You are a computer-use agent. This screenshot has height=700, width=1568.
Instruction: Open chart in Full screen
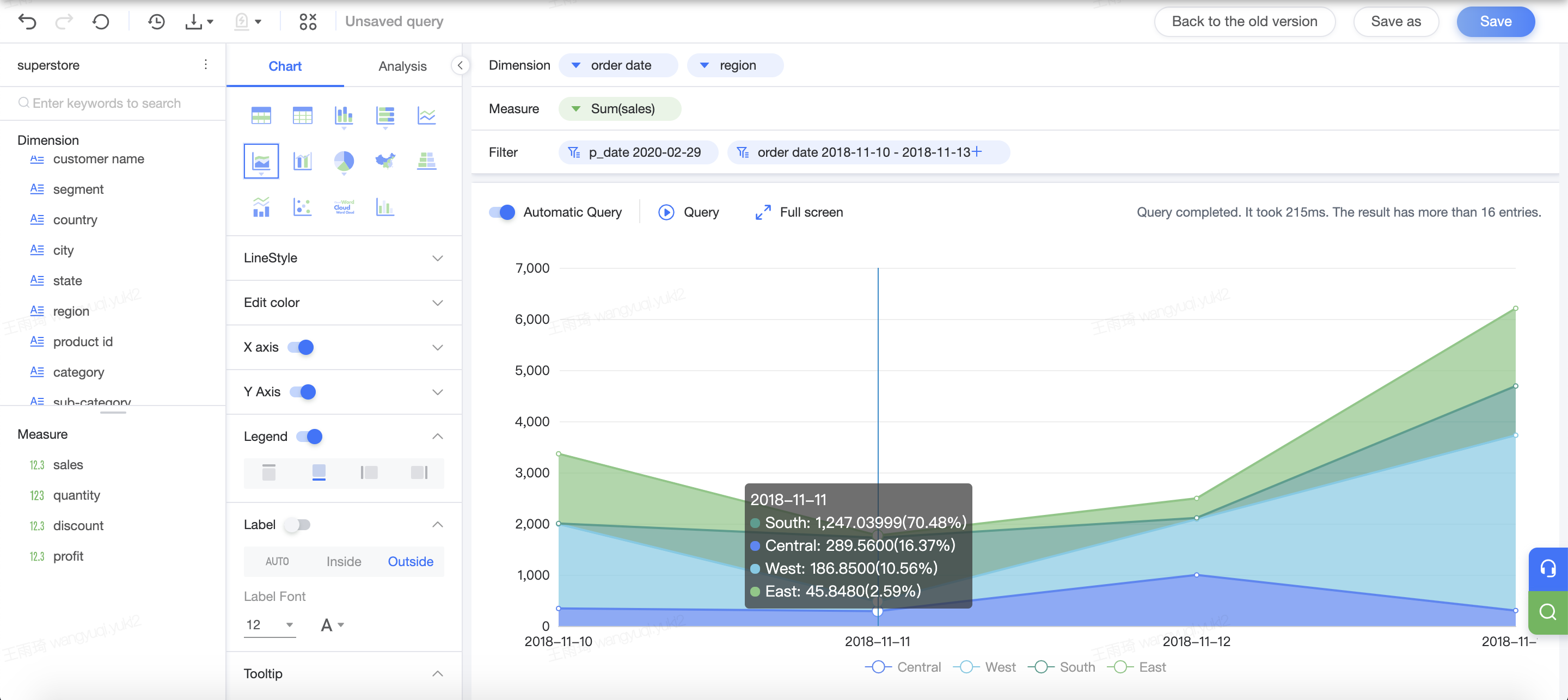(x=799, y=212)
